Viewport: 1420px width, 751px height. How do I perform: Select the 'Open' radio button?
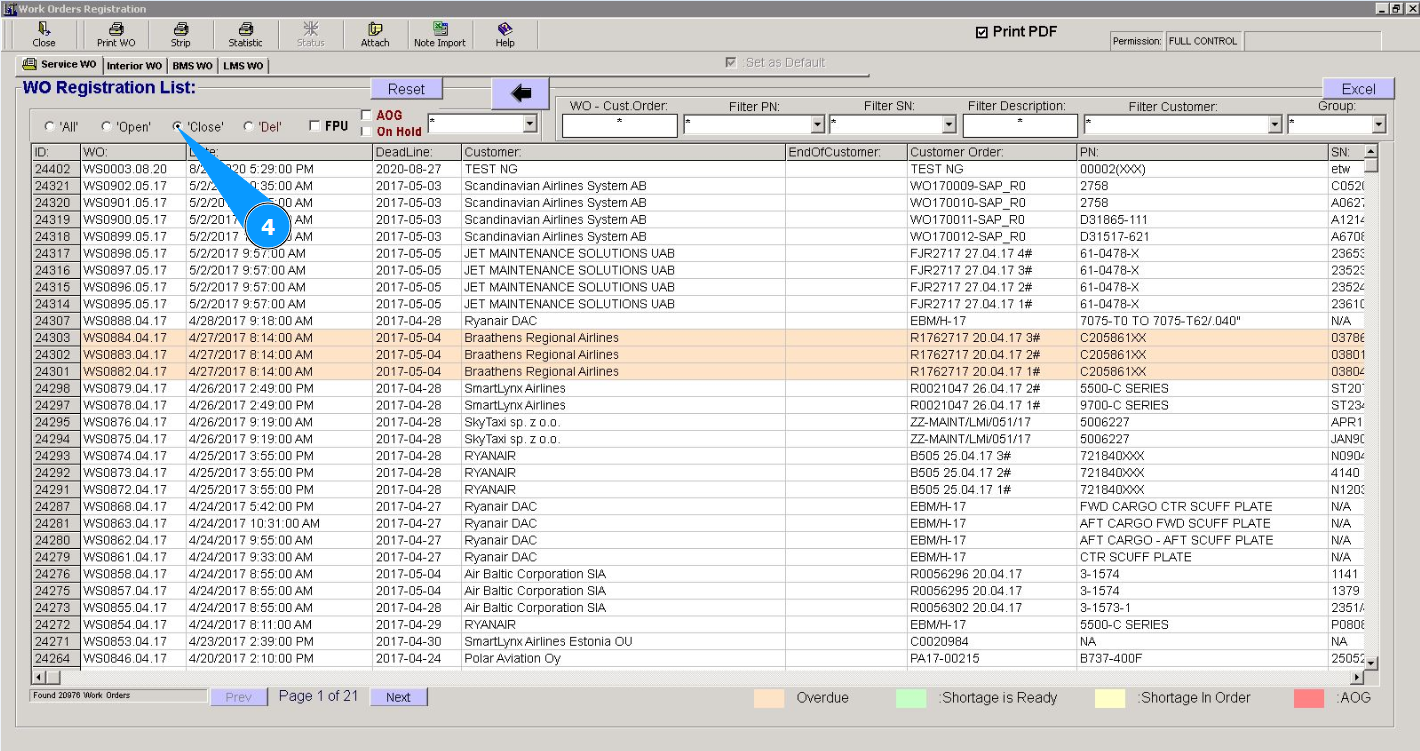[106, 127]
